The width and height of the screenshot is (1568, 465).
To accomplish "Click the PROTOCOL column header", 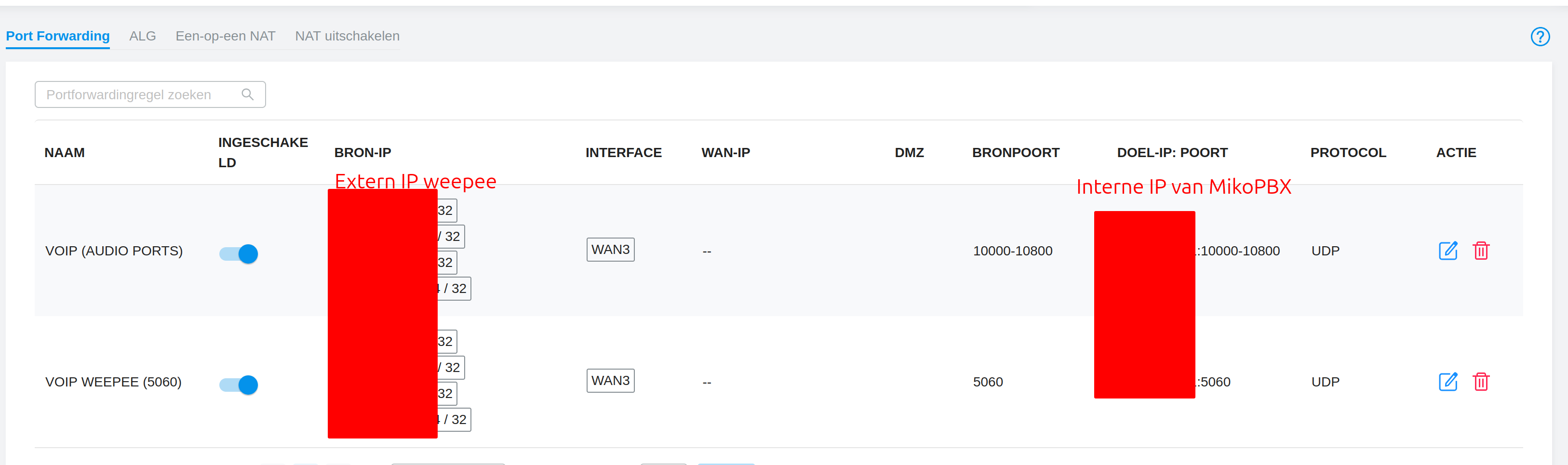I will (x=1348, y=153).
